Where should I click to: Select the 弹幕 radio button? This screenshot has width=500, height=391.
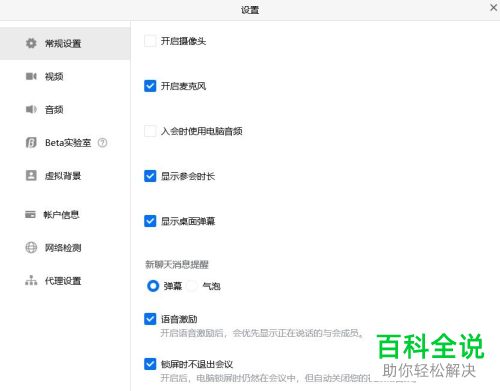point(153,286)
